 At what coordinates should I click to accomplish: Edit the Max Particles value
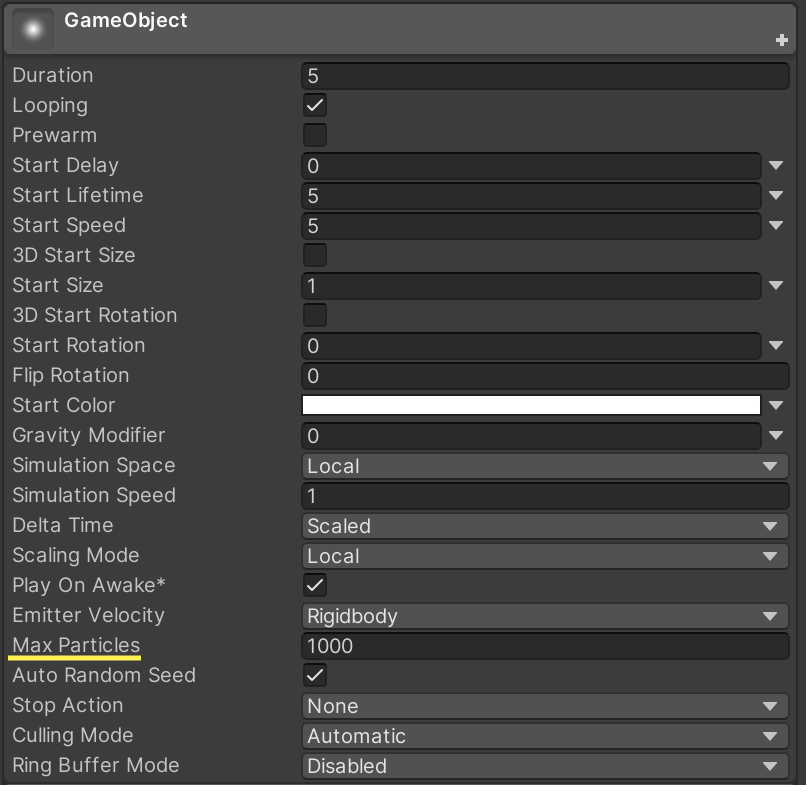coord(545,645)
